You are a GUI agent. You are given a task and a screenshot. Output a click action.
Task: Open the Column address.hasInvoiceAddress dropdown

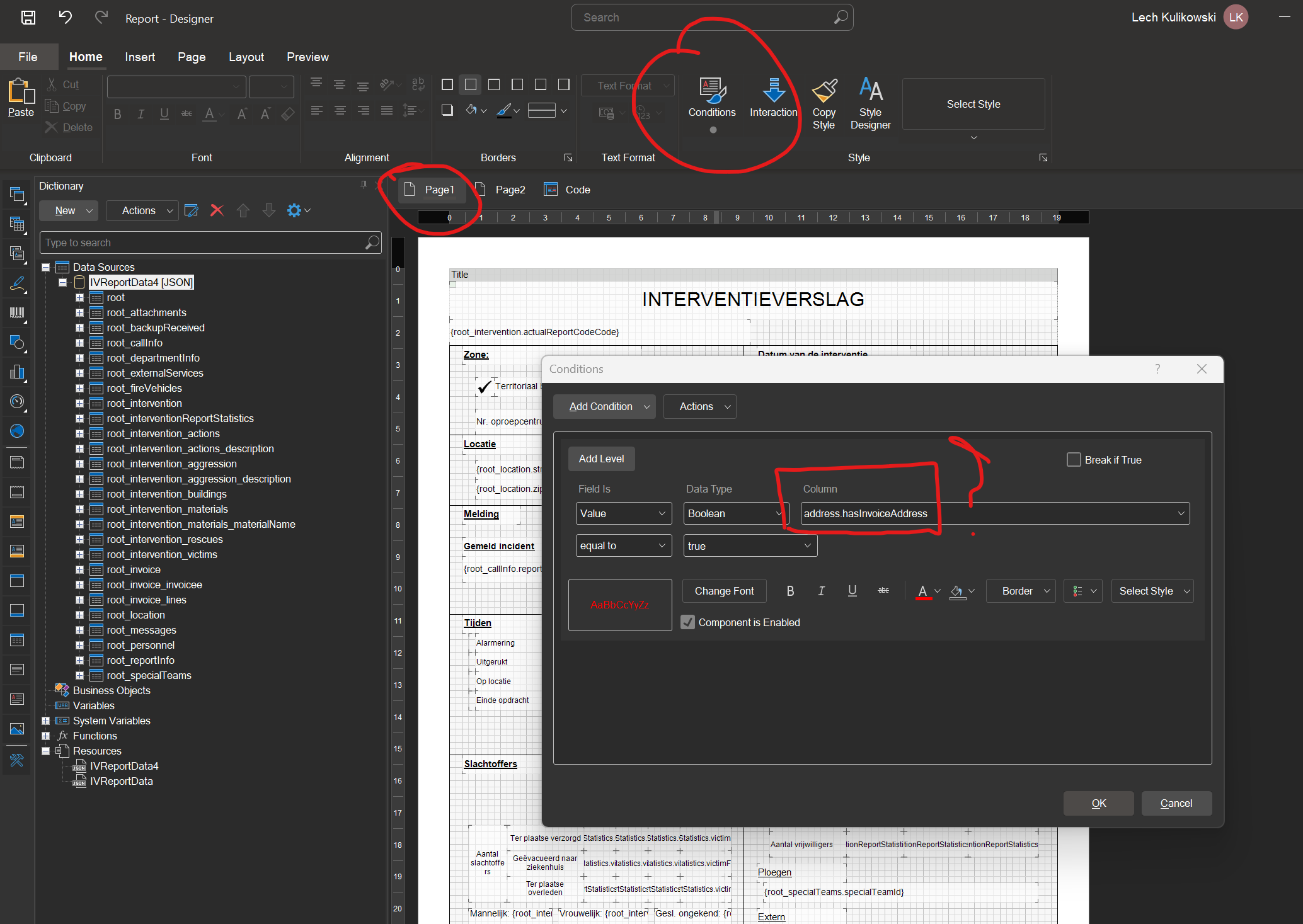(995, 513)
